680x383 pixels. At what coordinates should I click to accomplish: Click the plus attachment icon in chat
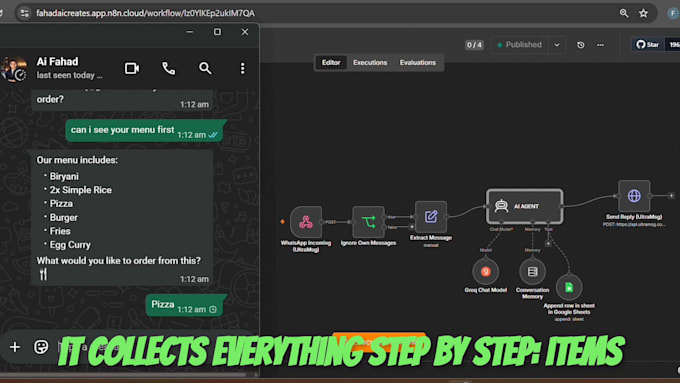point(15,347)
